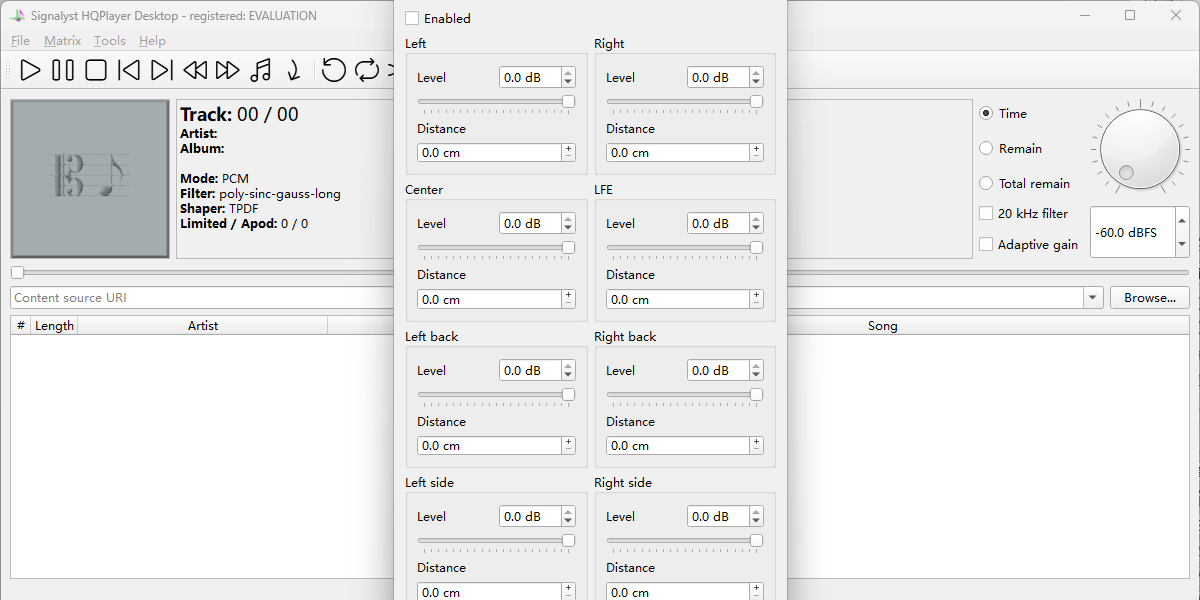Open the Tools menu
The image size is (1200, 600).
point(110,41)
